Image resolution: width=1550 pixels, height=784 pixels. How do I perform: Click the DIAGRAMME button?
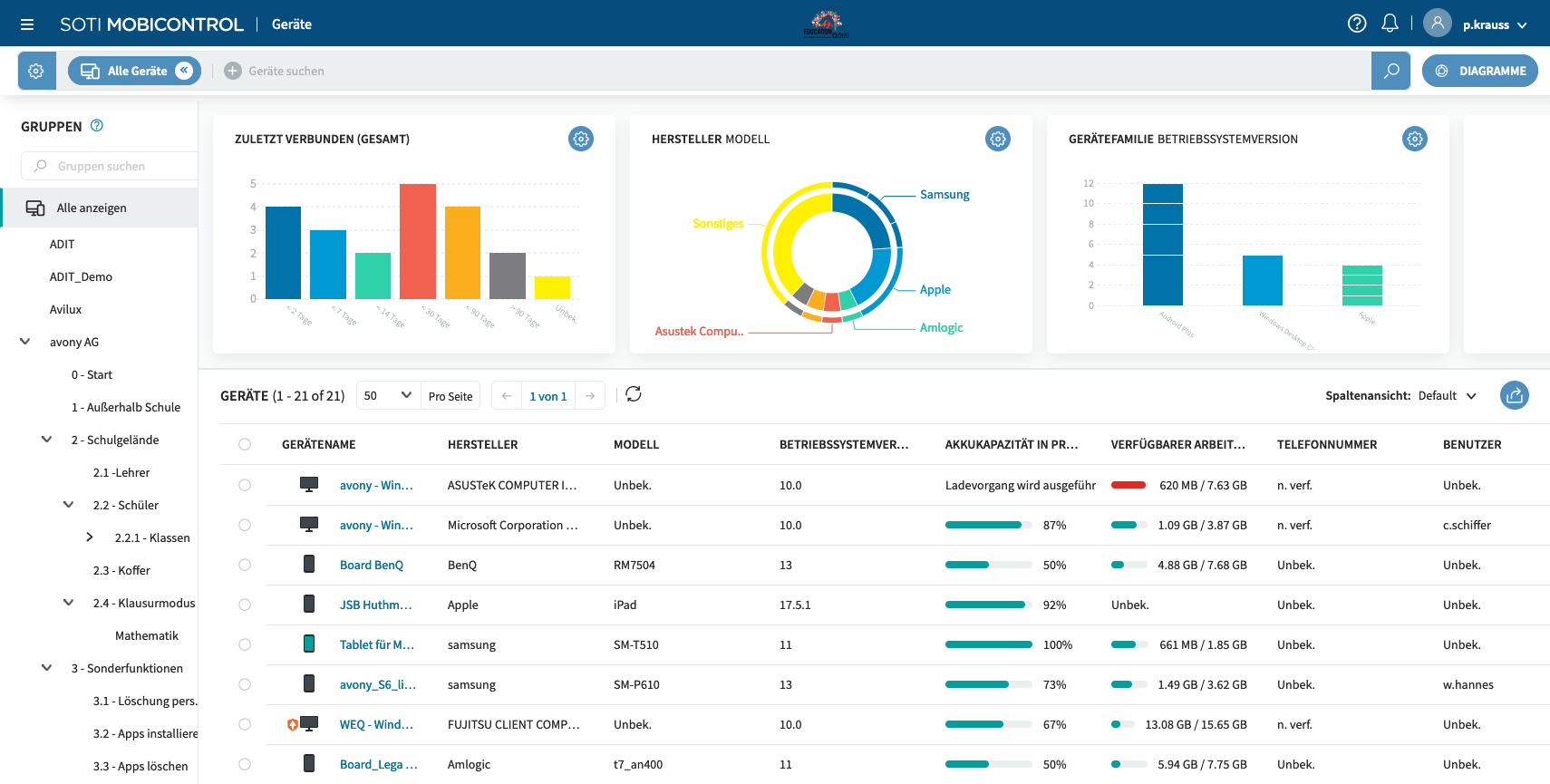pos(1479,71)
